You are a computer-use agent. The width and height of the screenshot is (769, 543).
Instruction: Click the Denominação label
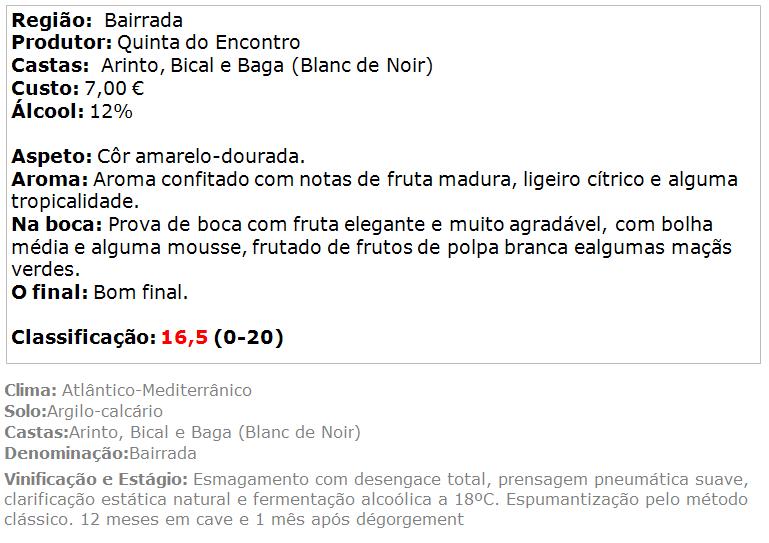[67, 453]
